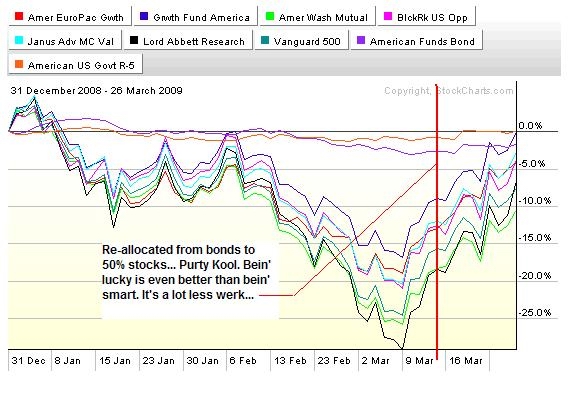Viewport: 574px width, 397px height.
Task: Click the green Amer Wash Mutual swatch
Action: click(x=270, y=16)
